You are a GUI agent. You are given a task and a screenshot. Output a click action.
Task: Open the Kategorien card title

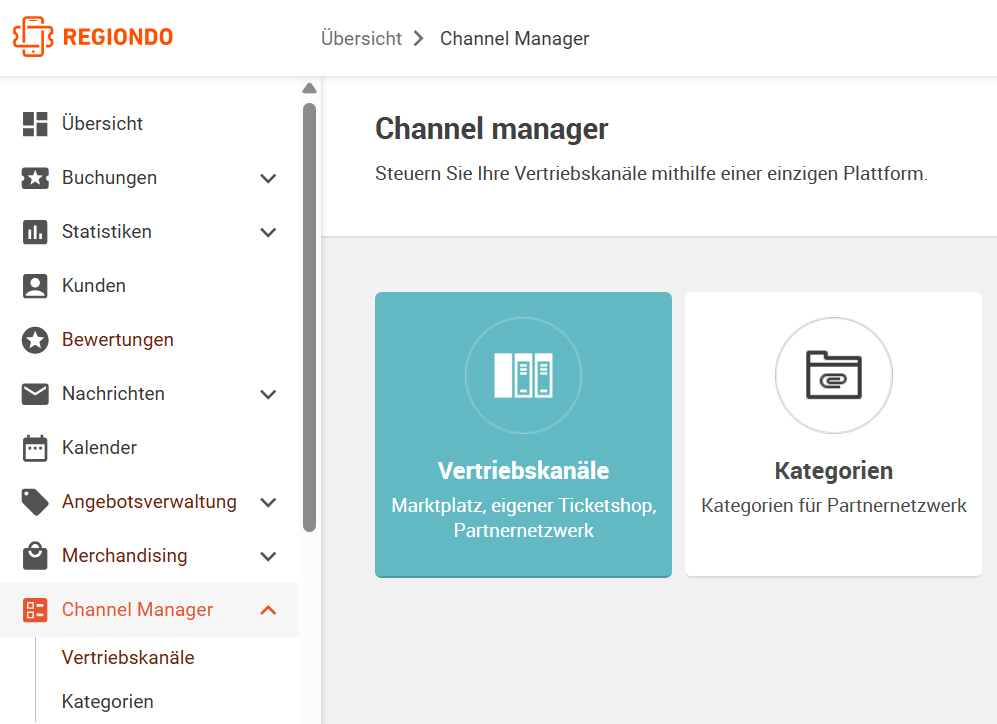click(x=834, y=471)
